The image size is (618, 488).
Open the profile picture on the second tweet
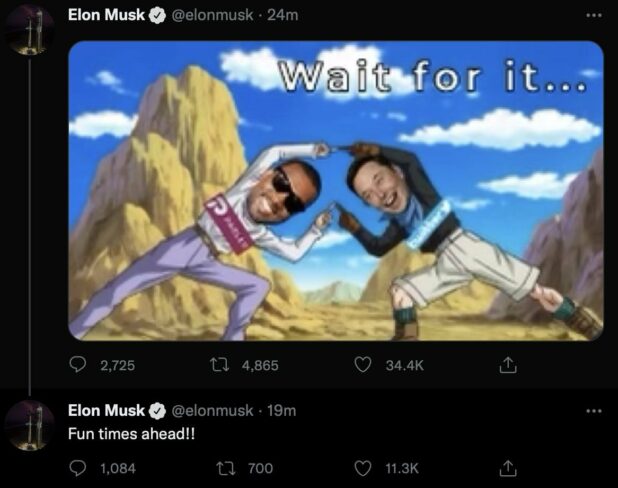pyautogui.click(x=30, y=426)
